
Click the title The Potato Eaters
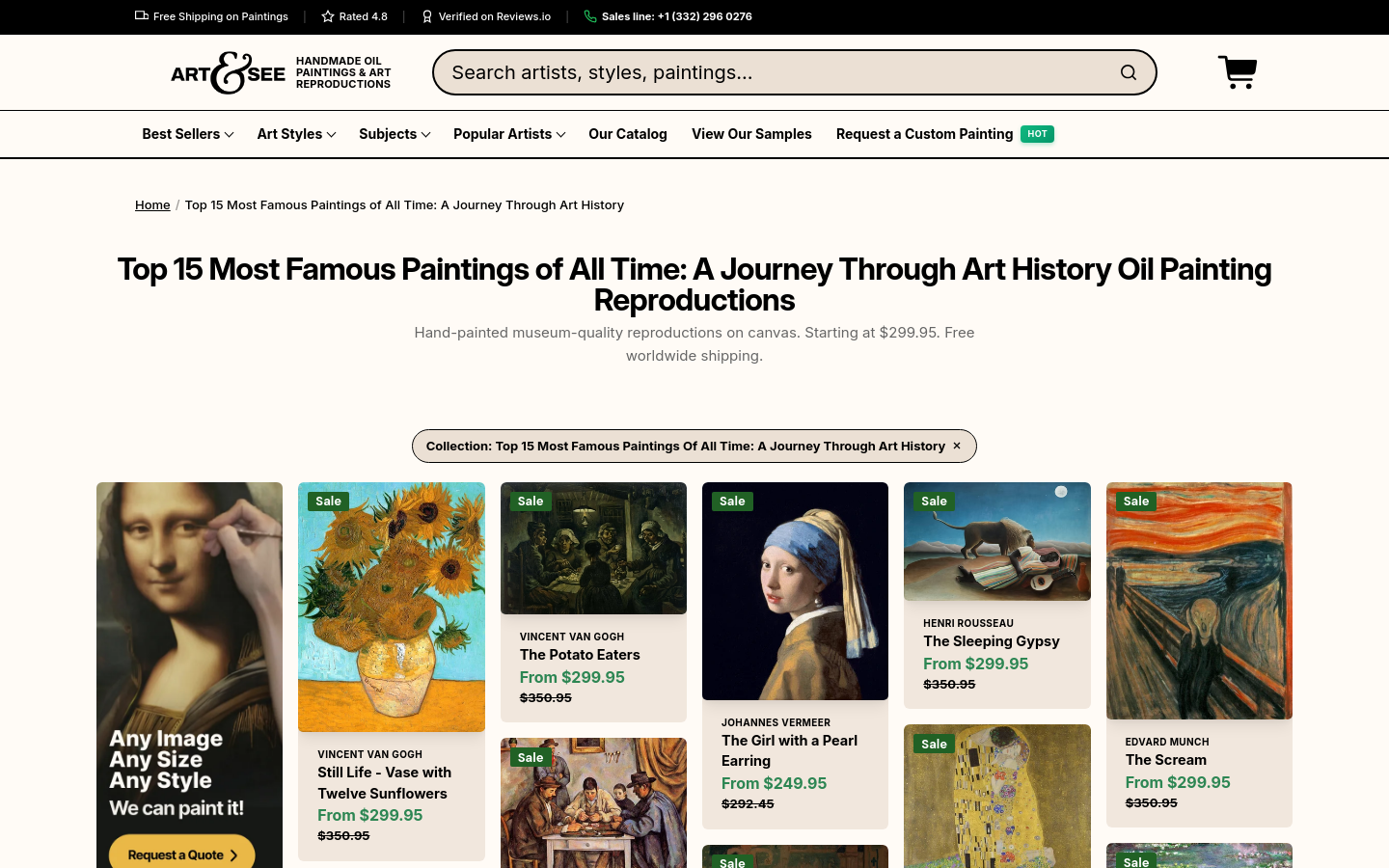[x=580, y=655]
